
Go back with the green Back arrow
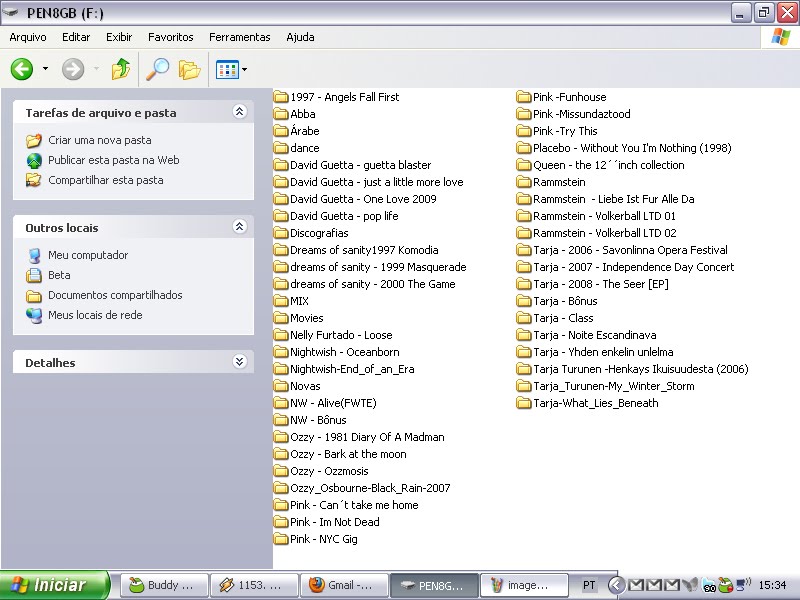(x=22, y=69)
